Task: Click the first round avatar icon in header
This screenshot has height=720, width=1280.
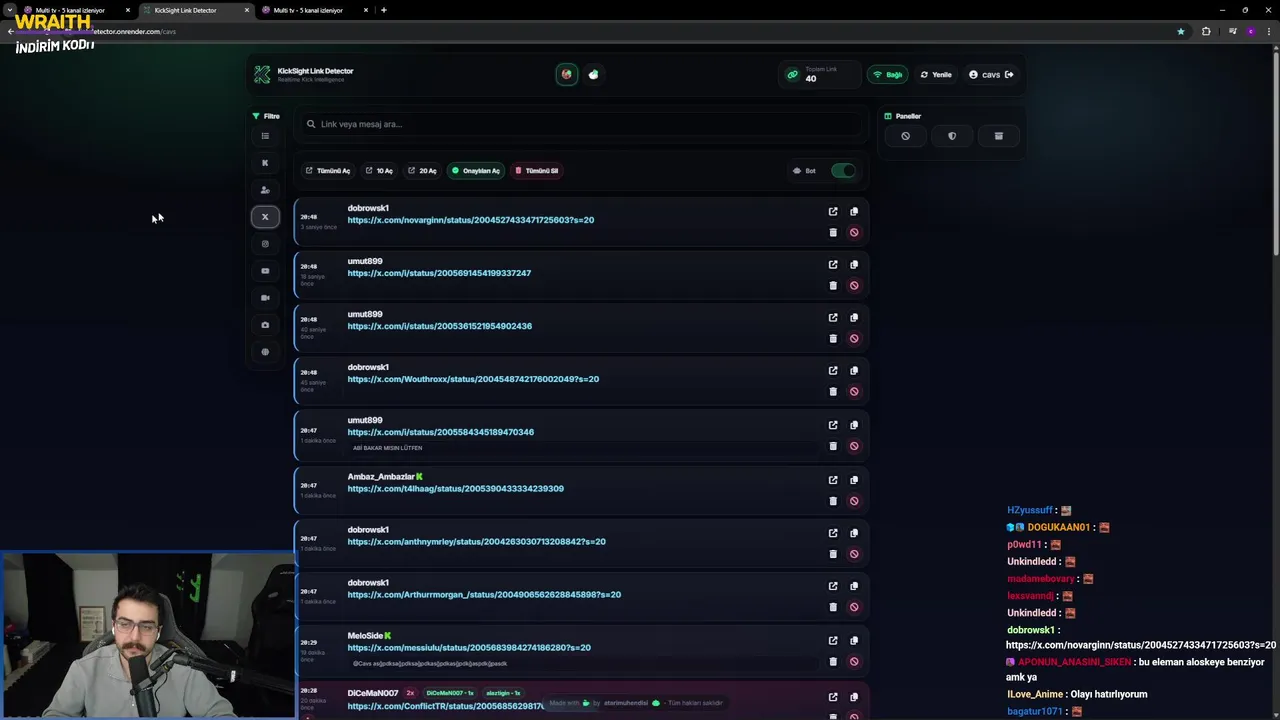Action: coord(567,74)
